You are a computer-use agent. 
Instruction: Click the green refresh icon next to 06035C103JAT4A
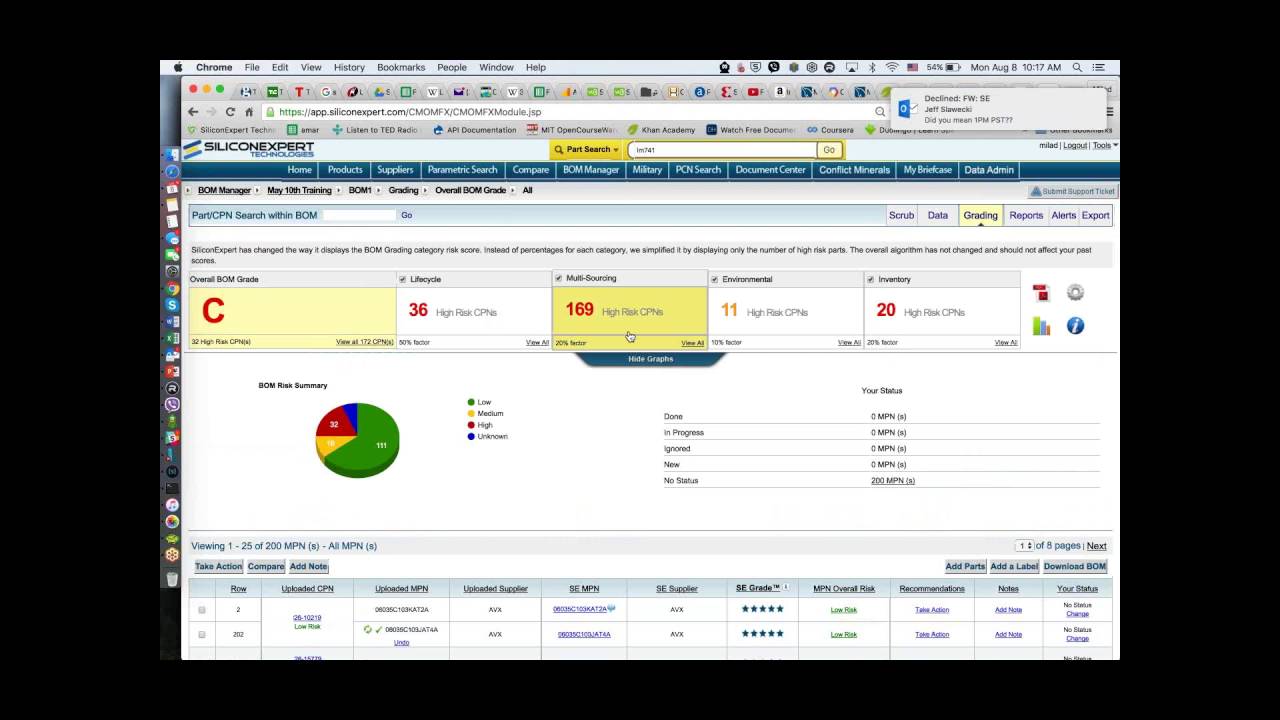pos(367,630)
